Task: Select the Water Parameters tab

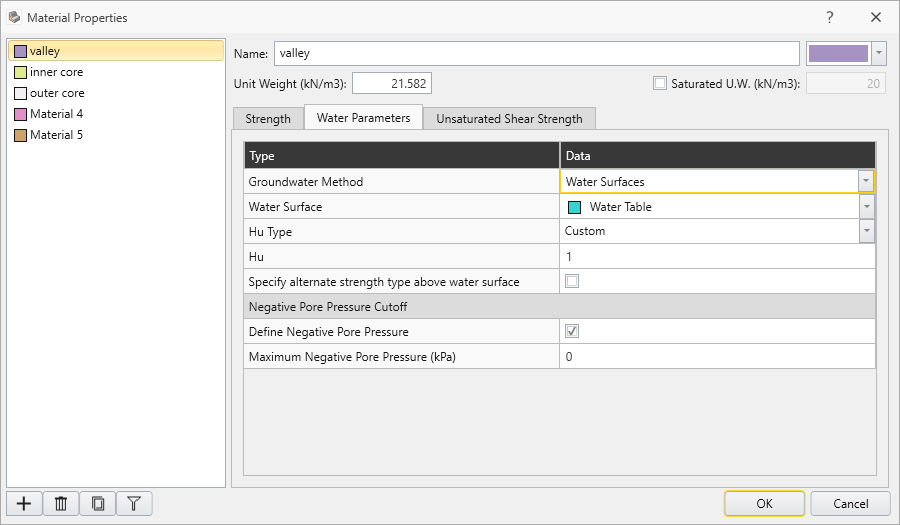Action: (x=363, y=118)
